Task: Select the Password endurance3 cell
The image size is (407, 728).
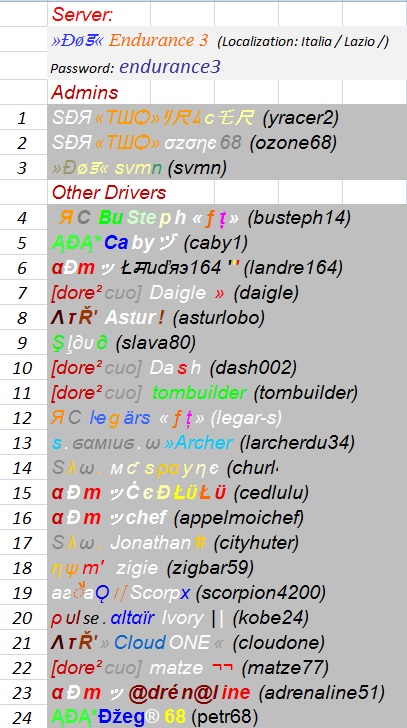Action: pos(227,67)
